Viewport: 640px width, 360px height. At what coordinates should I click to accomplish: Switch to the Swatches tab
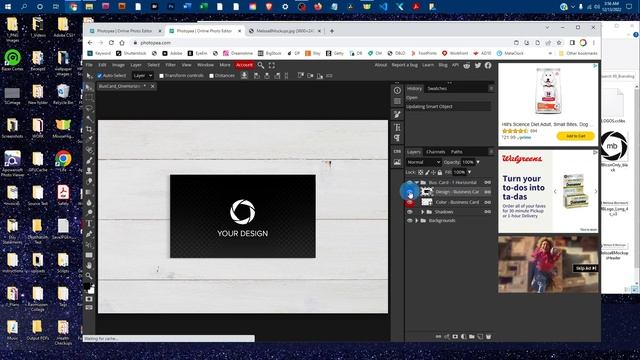[437, 89]
